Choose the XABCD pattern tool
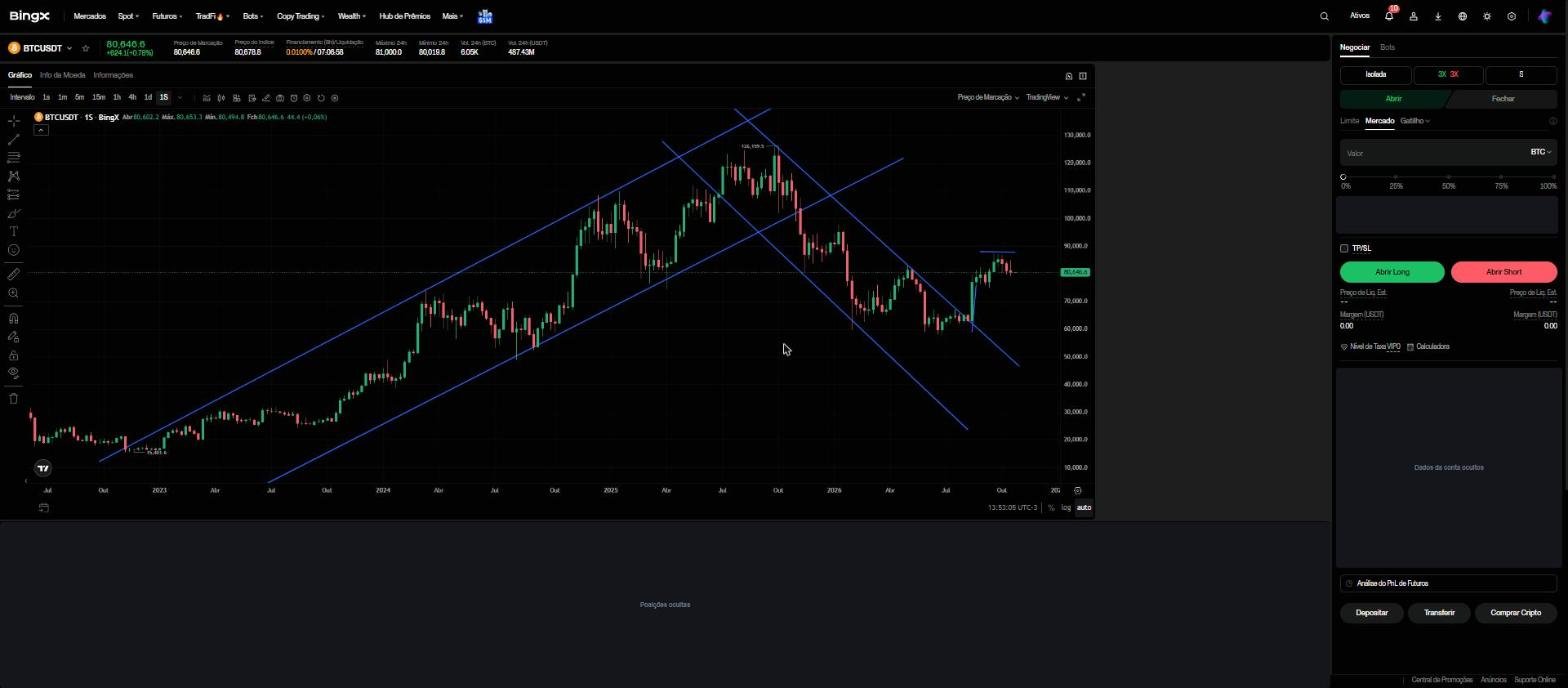Screen dimensions: 1568x688 pyautogui.click(x=13, y=176)
